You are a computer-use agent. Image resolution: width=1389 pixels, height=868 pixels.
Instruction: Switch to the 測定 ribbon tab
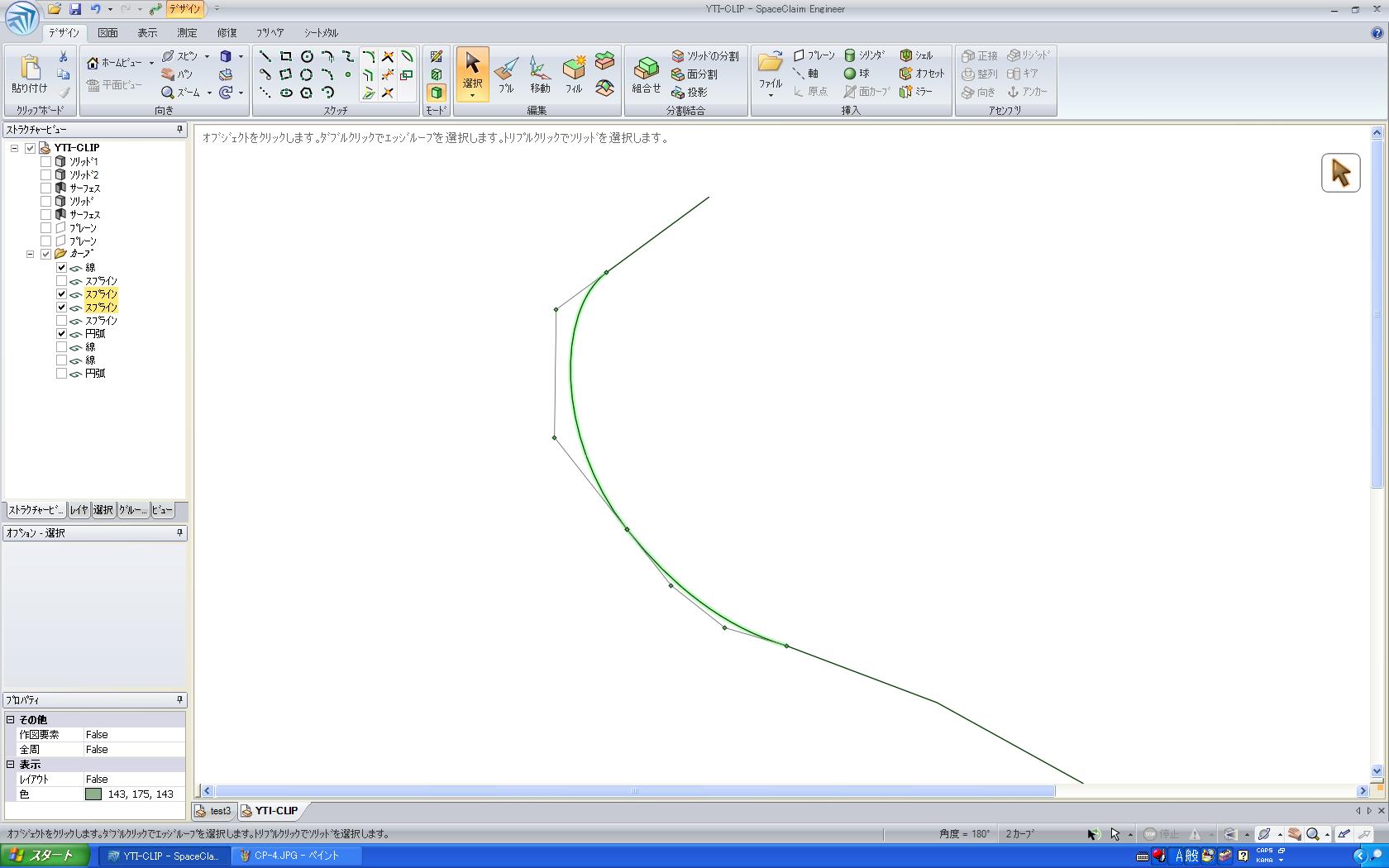click(187, 33)
